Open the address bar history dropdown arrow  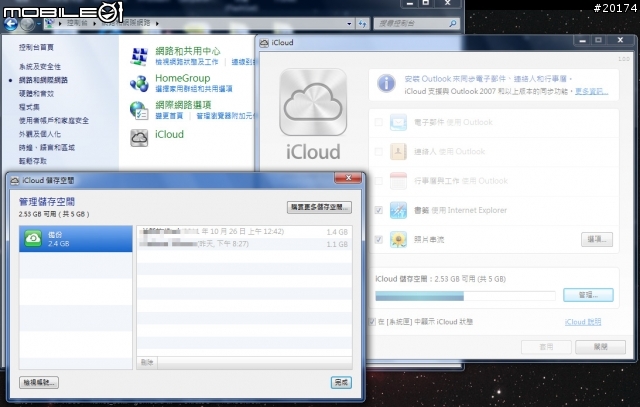(349, 24)
